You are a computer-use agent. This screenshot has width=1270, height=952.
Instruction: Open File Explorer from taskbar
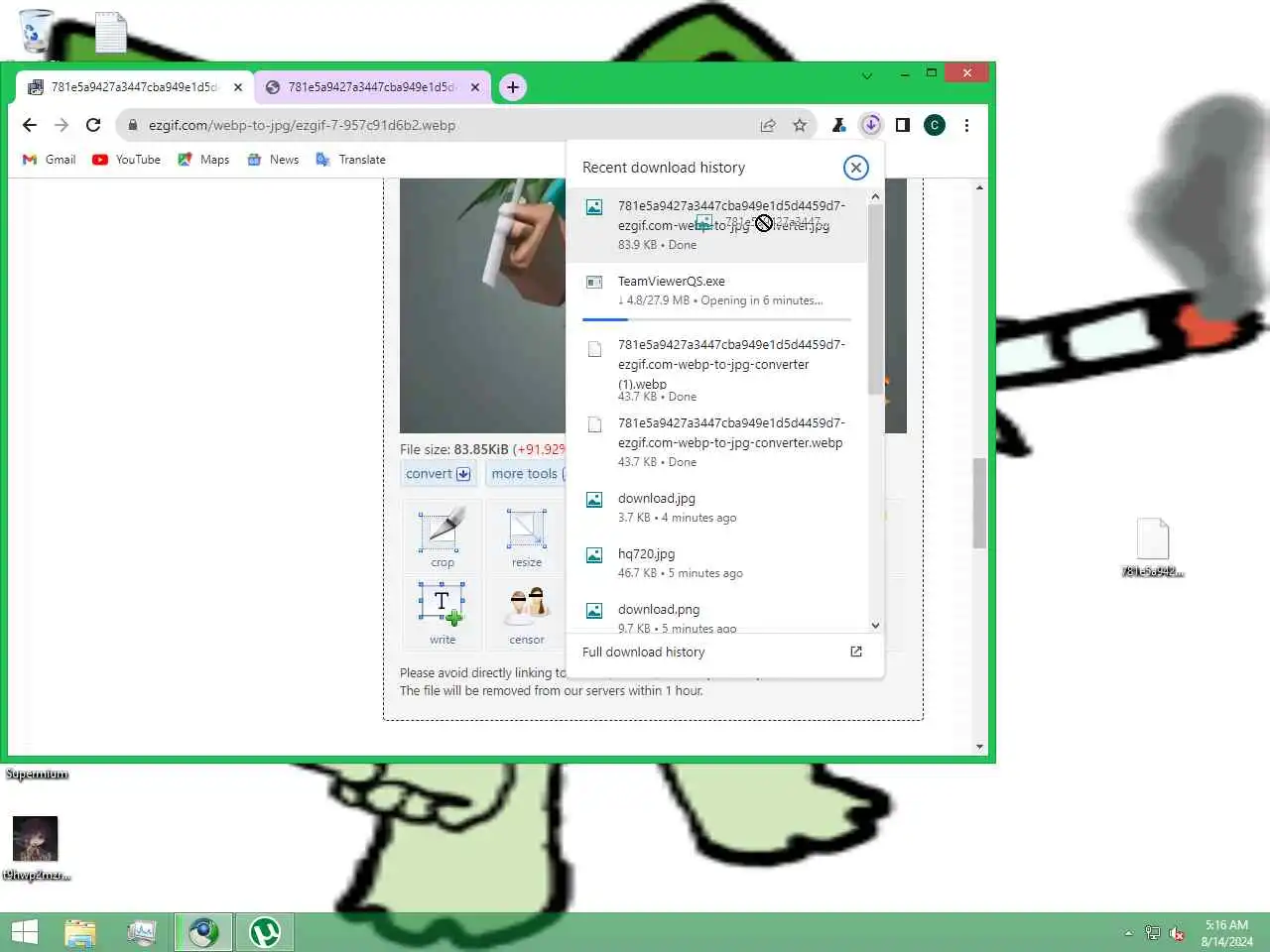[x=80, y=932]
